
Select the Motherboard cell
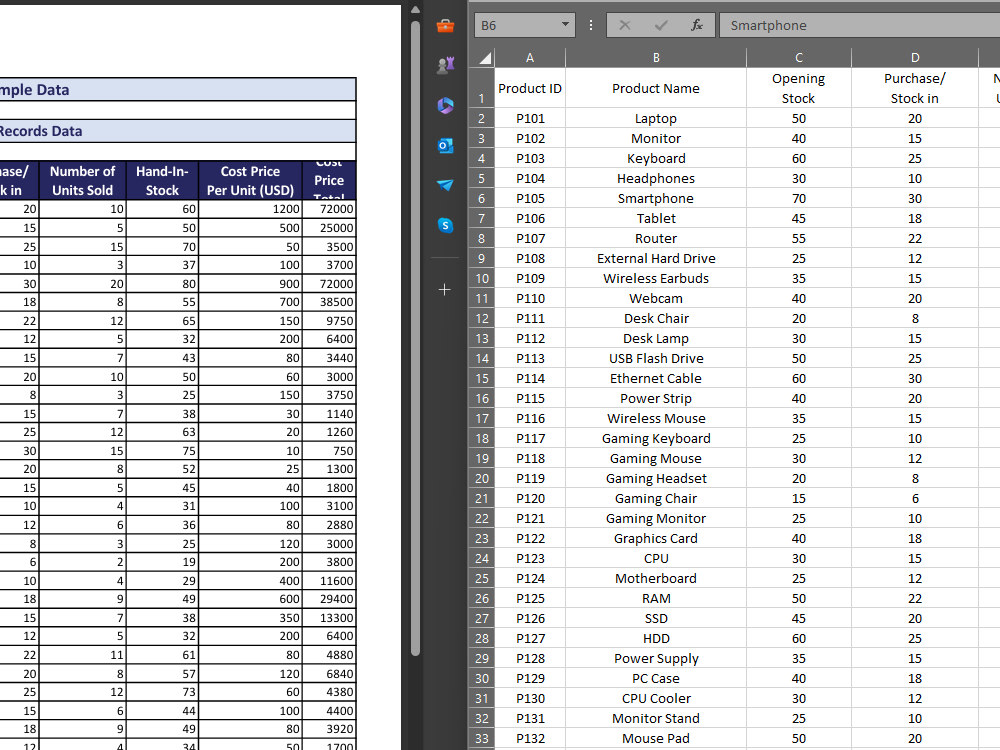(656, 578)
